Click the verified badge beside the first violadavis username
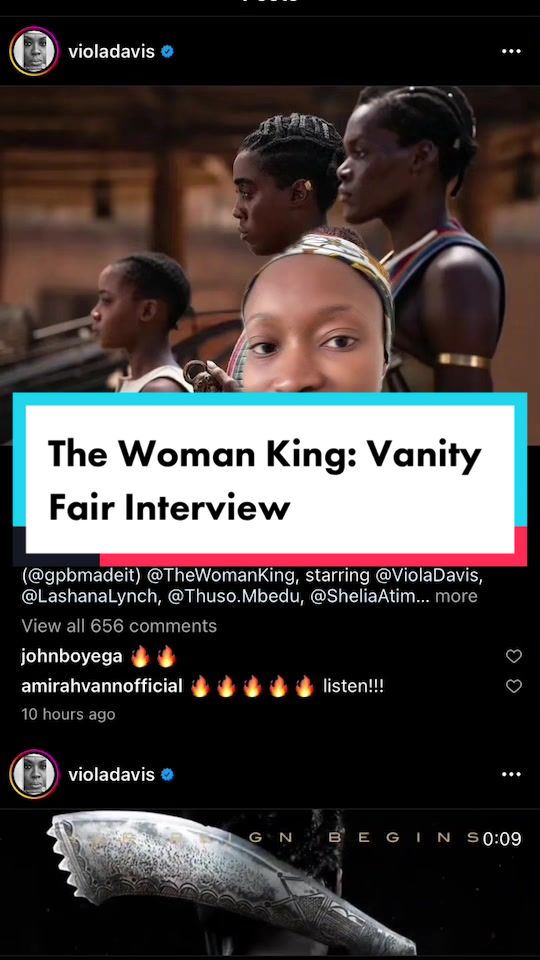The image size is (540, 960). coord(167,52)
